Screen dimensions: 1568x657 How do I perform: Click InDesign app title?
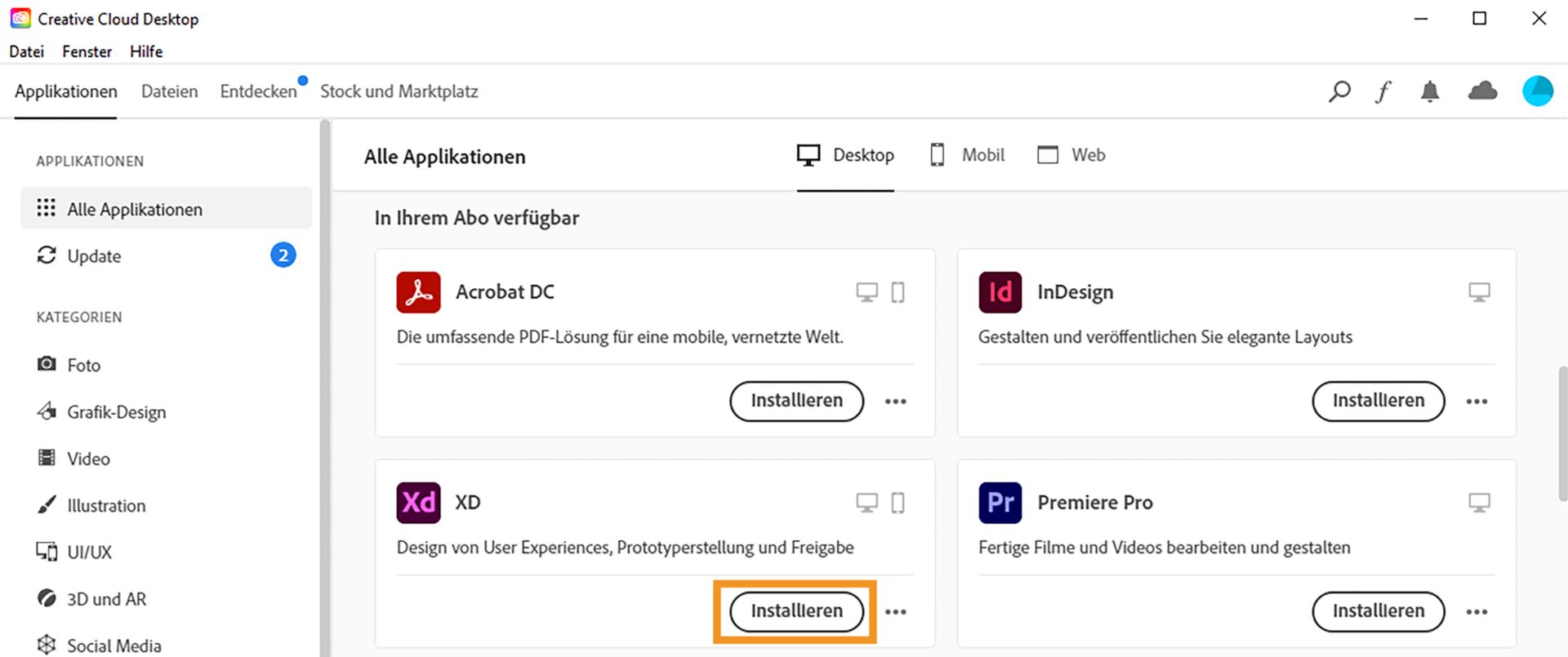(x=1075, y=293)
